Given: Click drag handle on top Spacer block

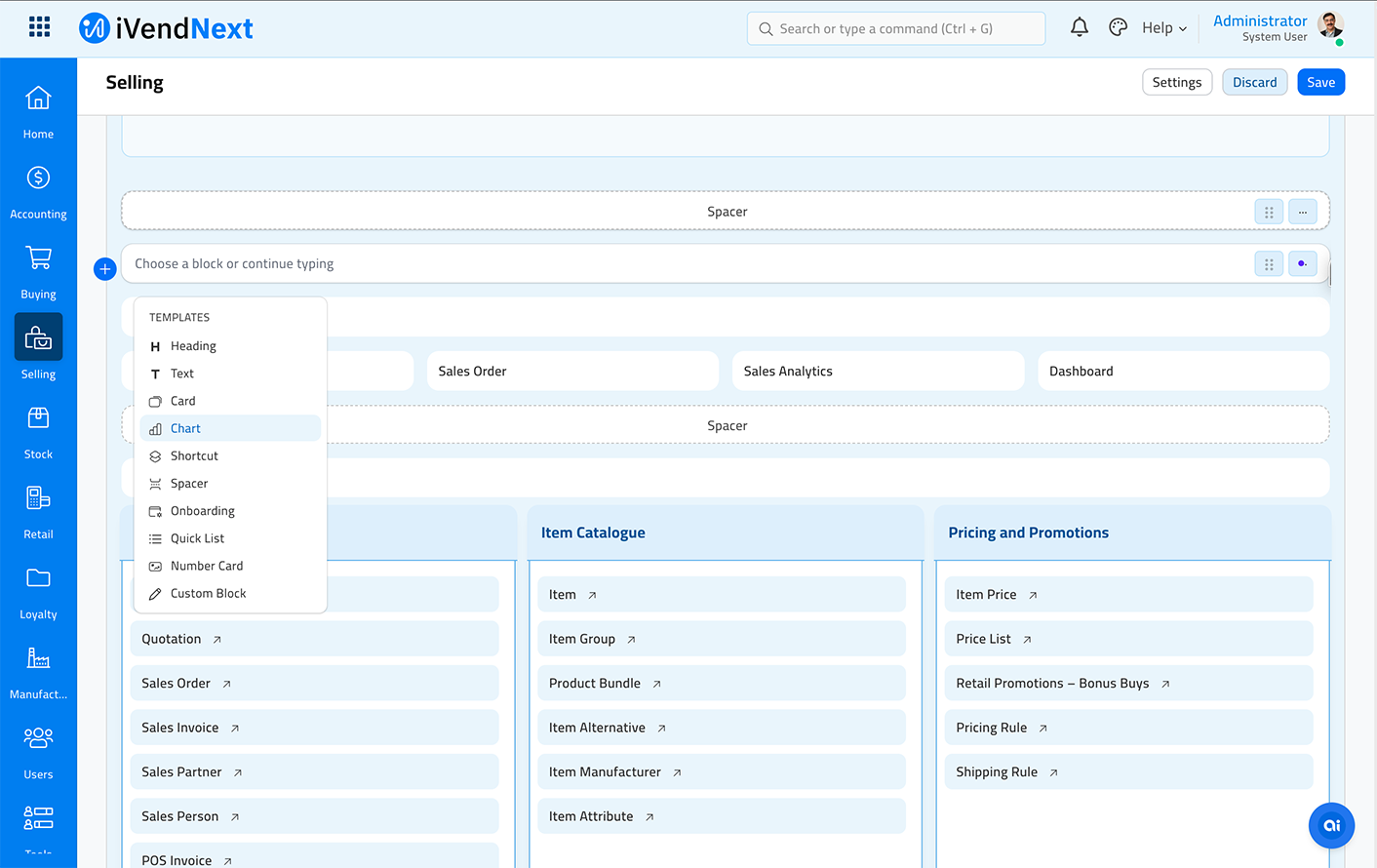Looking at the screenshot, I should click(1269, 212).
